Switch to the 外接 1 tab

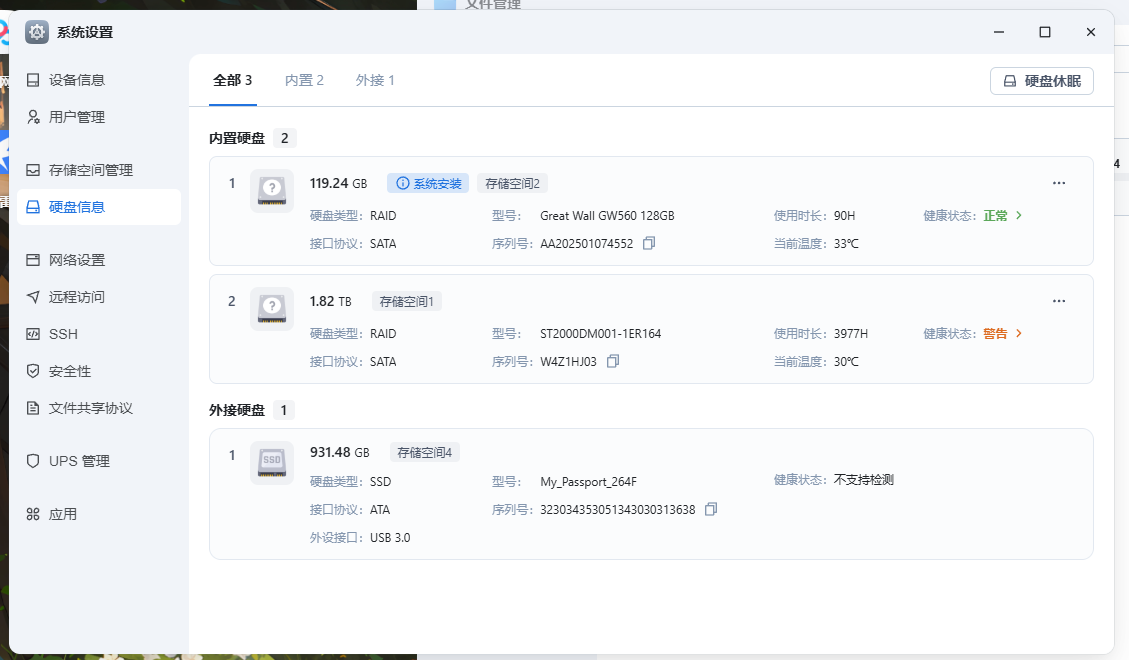(x=375, y=80)
